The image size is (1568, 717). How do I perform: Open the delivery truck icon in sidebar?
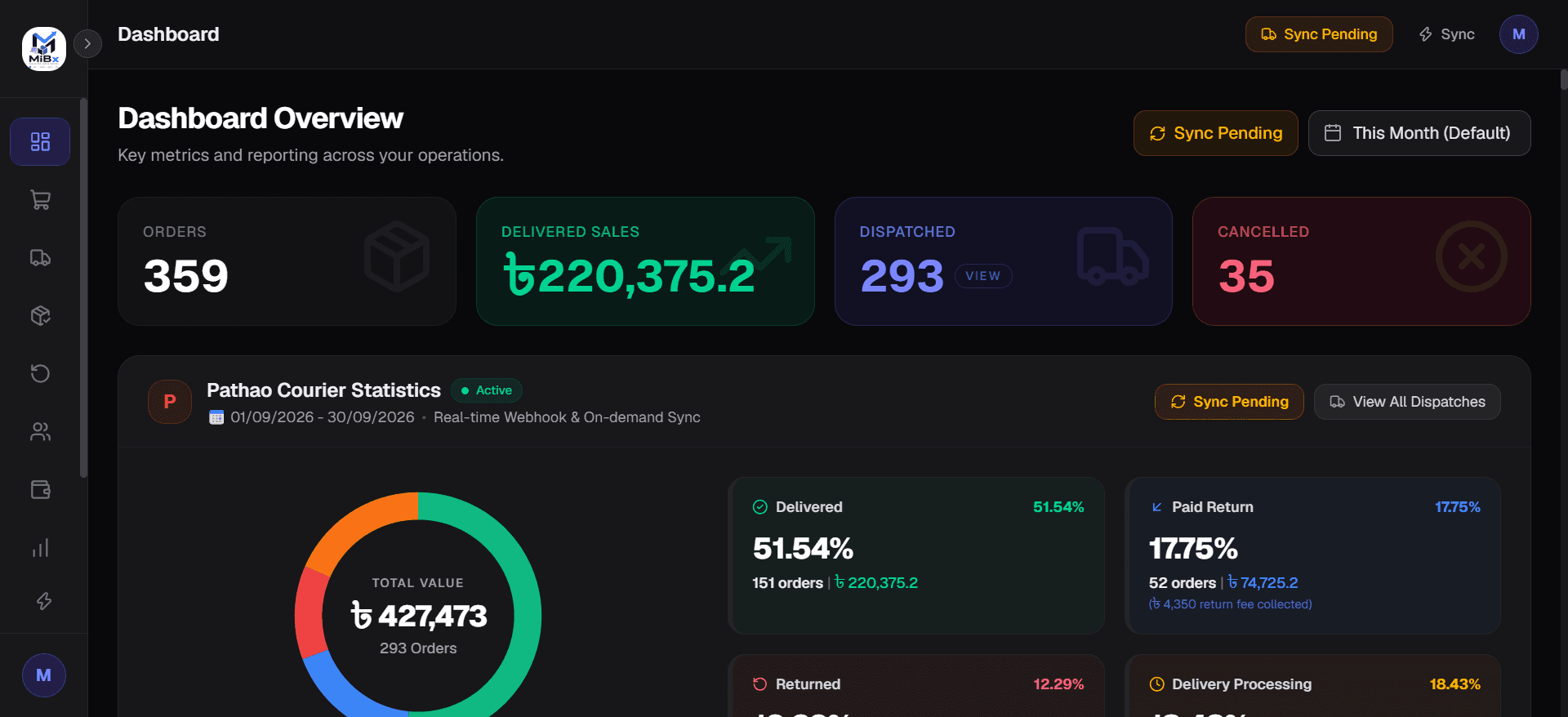pyautogui.click(x=40, y=258)
